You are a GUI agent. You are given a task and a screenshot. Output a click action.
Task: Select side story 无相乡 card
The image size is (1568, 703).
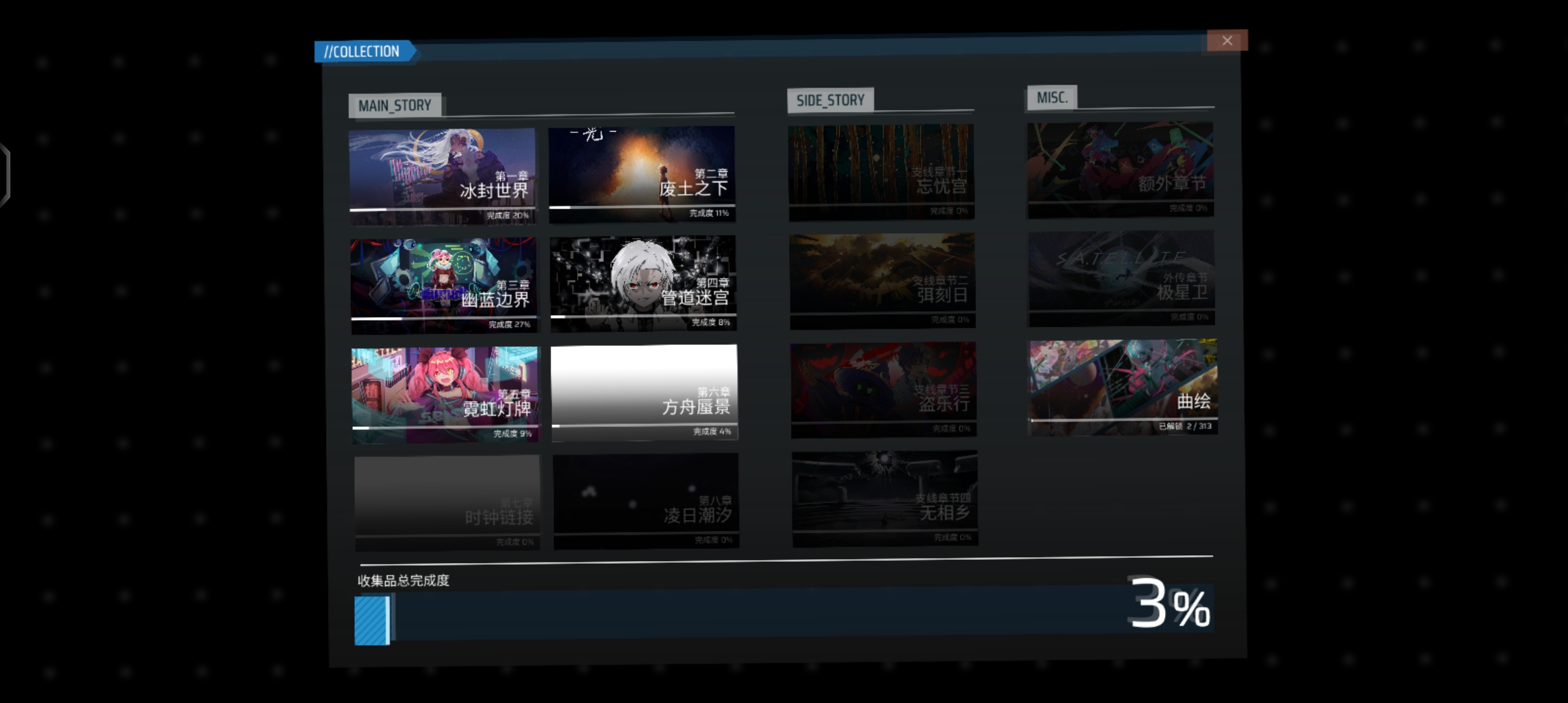pos(885,499)
